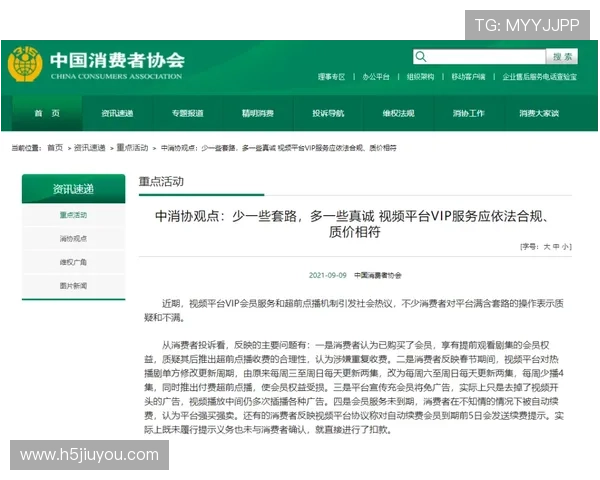The width and height of the screenshot is (600, 480).
Task: Go to 首页 in the main navigation bar
Action: click(47, 113)
